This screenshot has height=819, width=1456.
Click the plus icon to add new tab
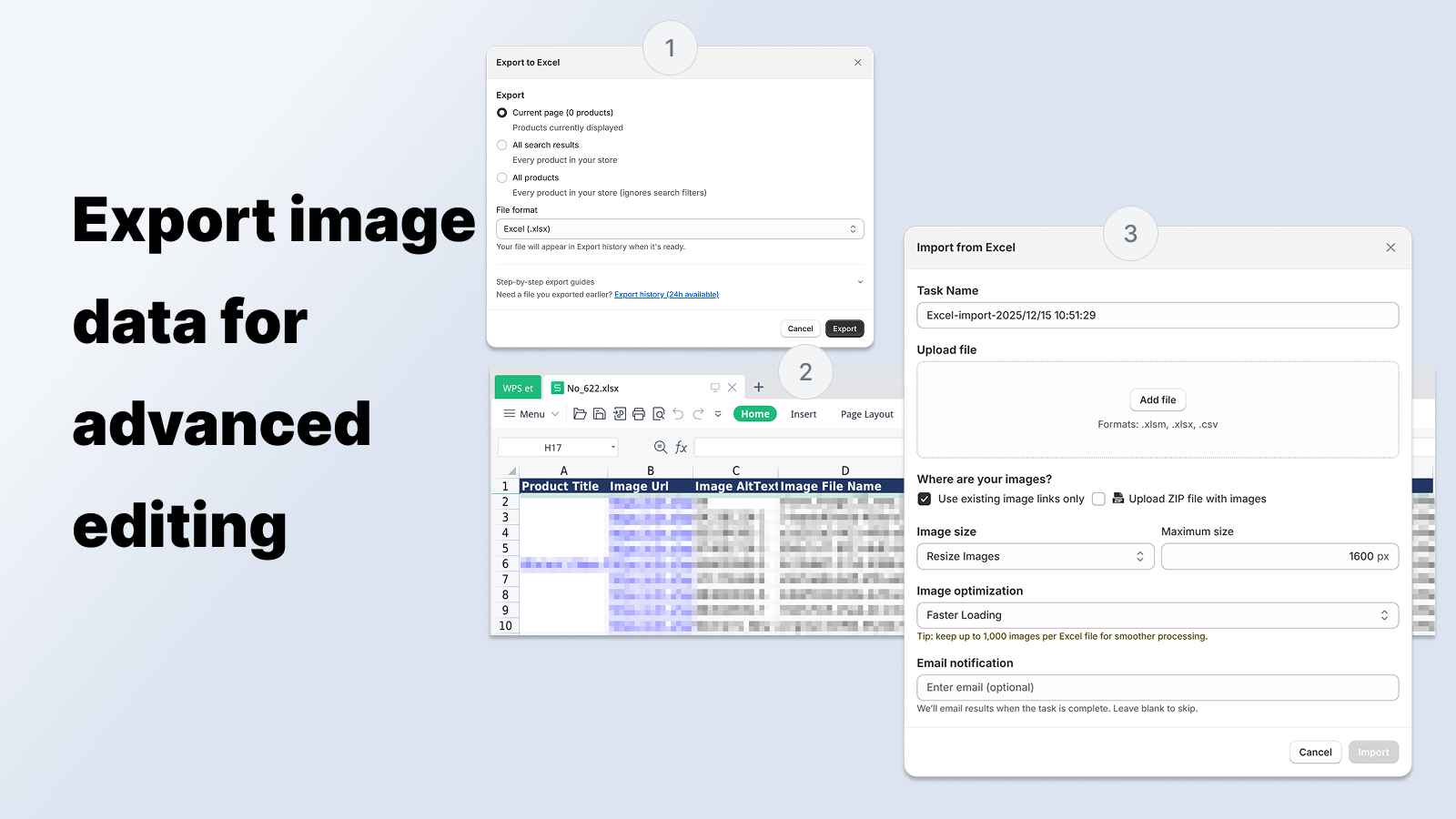point(759,388)
